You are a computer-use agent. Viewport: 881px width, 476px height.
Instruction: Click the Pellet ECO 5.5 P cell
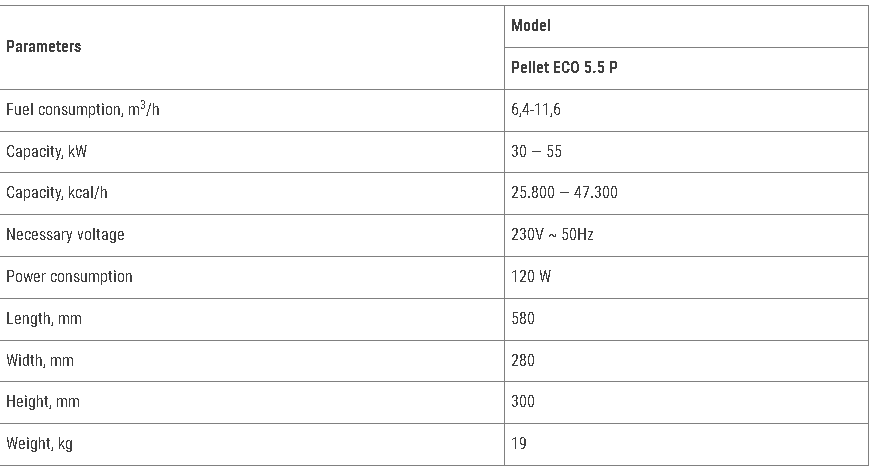coord(687,69)
